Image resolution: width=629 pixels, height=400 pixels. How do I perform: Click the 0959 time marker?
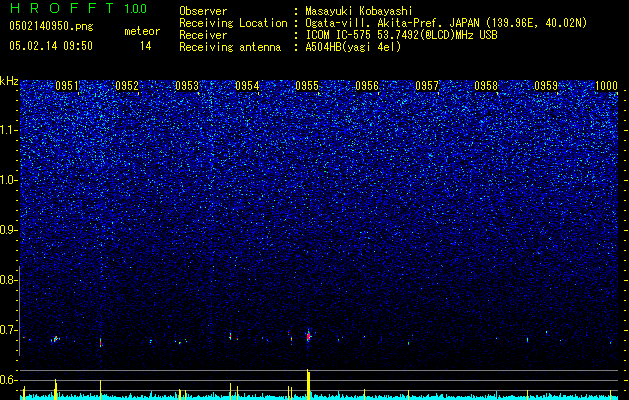(546, 86)
